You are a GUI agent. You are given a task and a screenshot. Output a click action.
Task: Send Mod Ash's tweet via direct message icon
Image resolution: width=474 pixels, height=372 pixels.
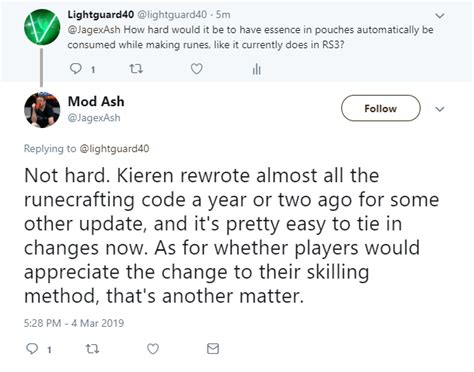pos(213,349)
